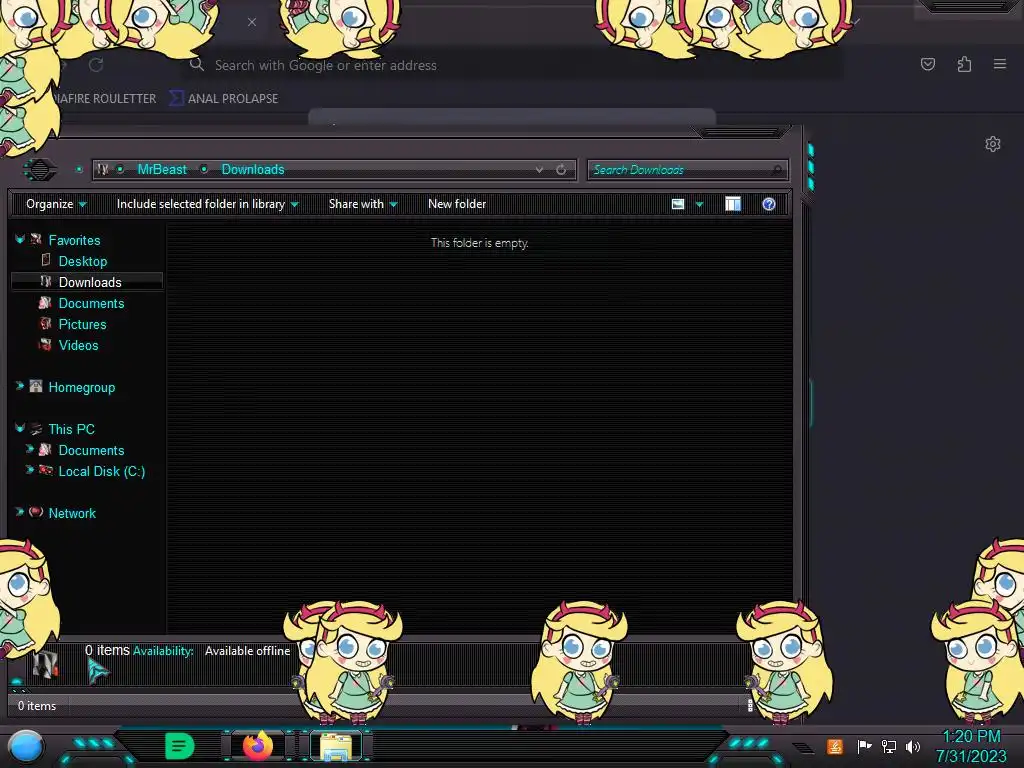Toggle the preview pane icon
The width and height of the screenshot is (1024, 768).
(x=733, y=204)
